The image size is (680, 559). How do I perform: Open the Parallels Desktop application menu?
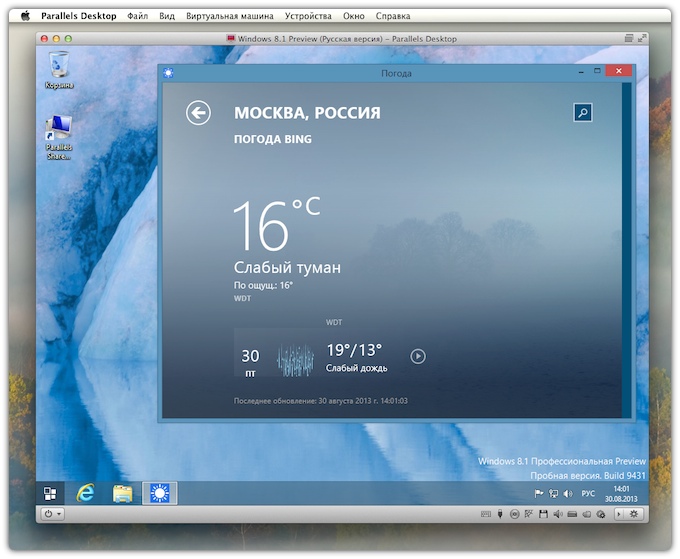78,16
